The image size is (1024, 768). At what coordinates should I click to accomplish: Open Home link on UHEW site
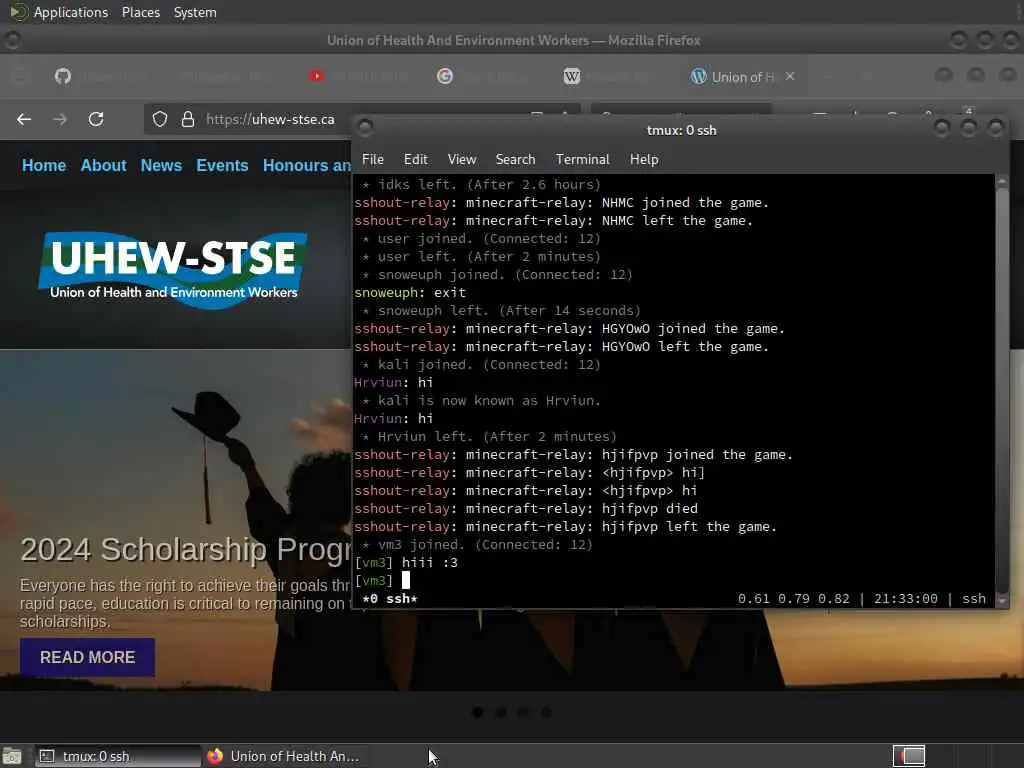44,165
